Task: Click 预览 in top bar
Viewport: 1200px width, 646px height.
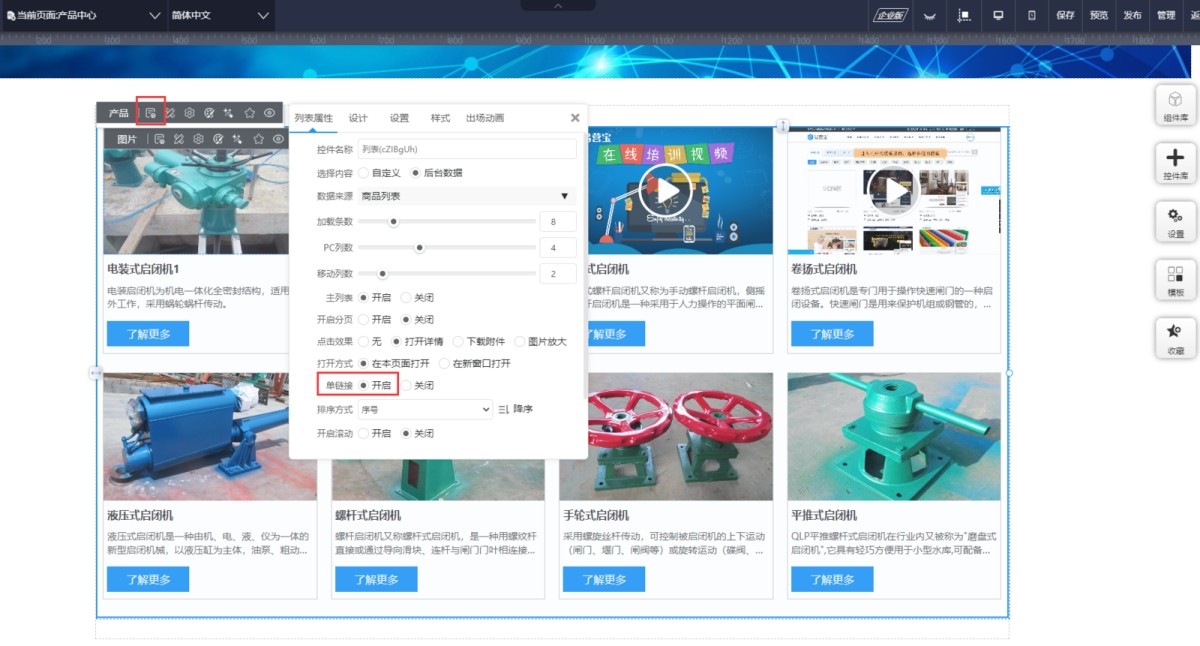Action: tap(1099, 15)
